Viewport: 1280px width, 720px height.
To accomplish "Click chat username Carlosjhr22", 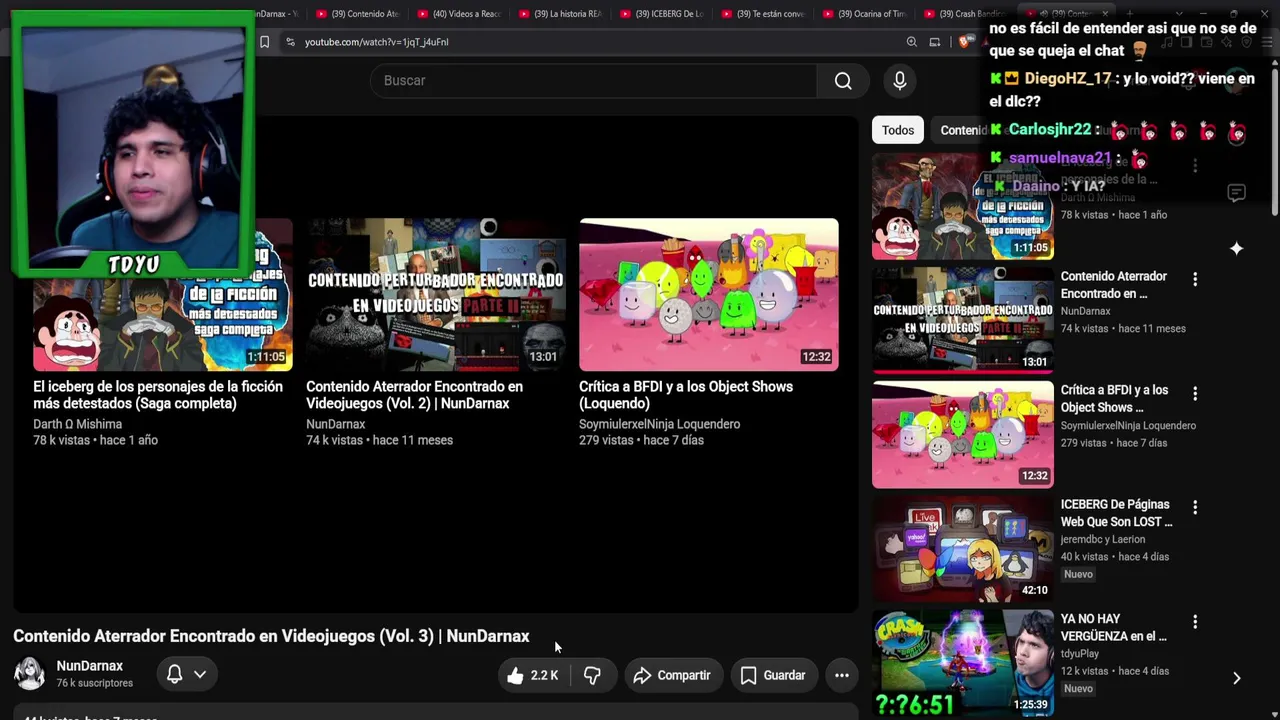I will 1050,129.
